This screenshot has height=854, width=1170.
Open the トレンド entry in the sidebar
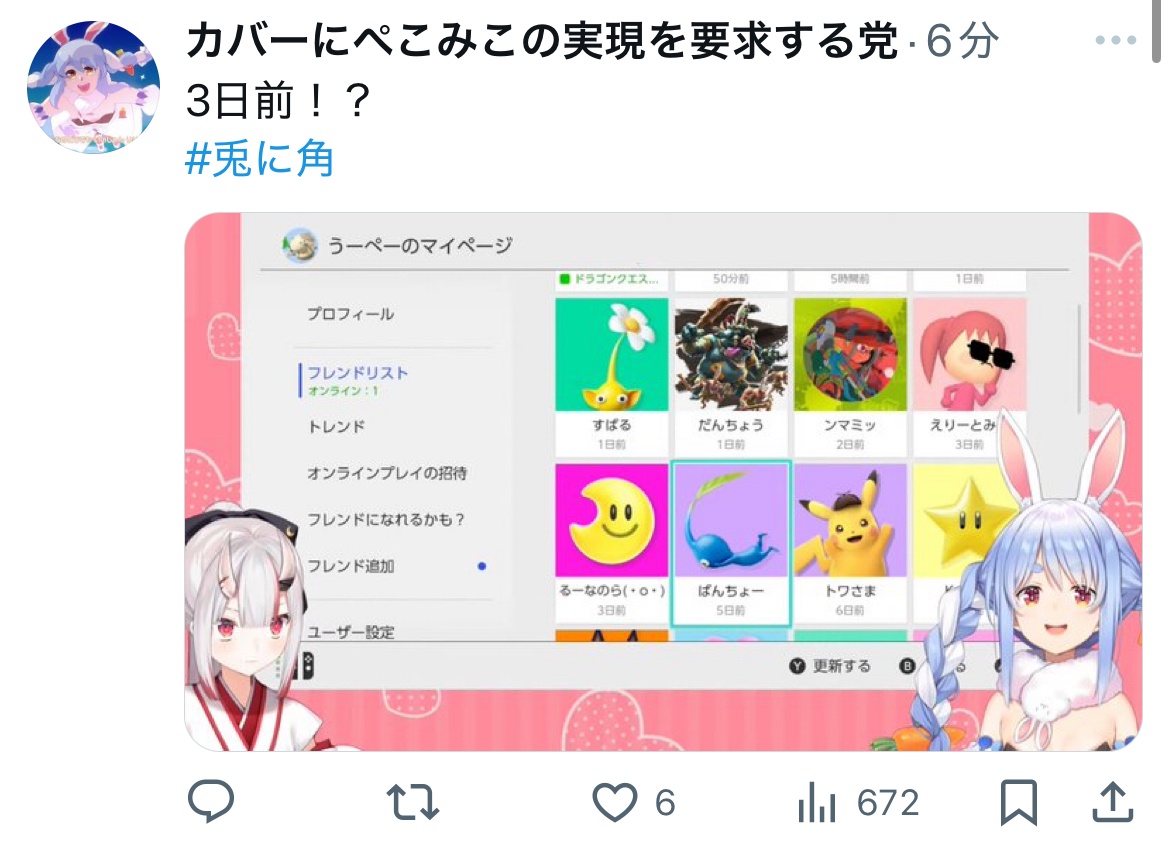click(x=337, y=427)
